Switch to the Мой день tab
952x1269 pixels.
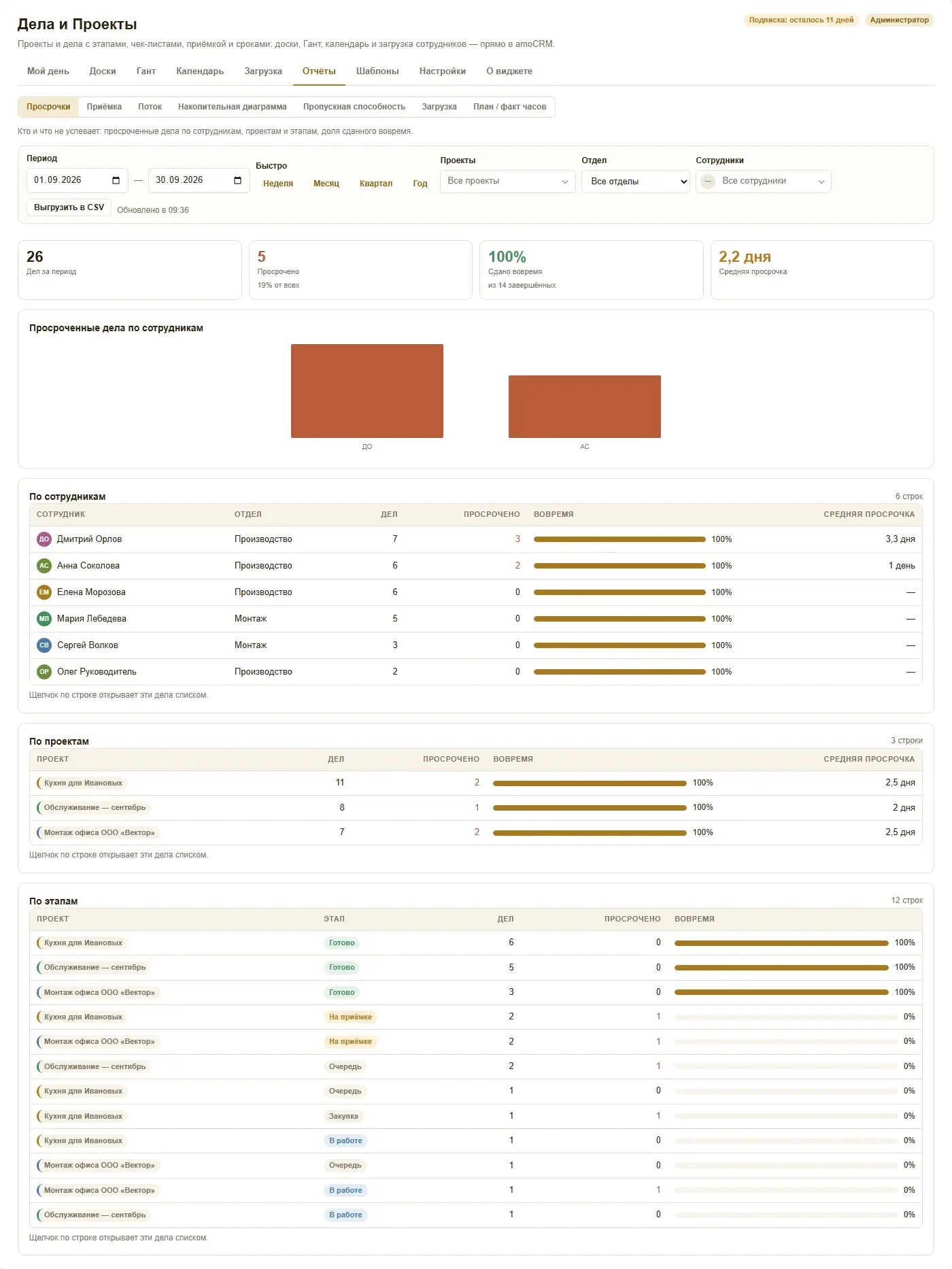point(48,71)
